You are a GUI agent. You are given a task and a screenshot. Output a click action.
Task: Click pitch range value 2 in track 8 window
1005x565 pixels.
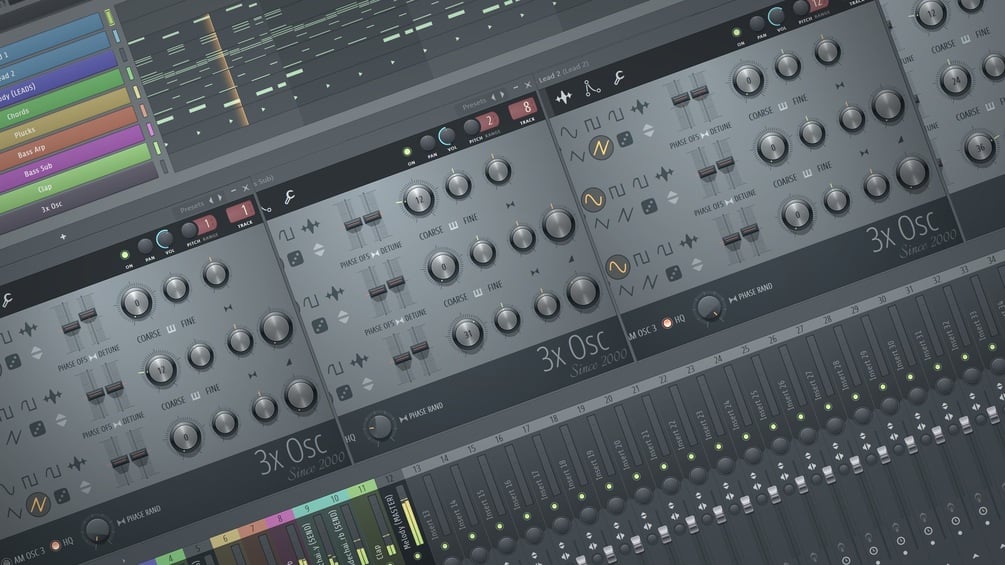(487, 122)
